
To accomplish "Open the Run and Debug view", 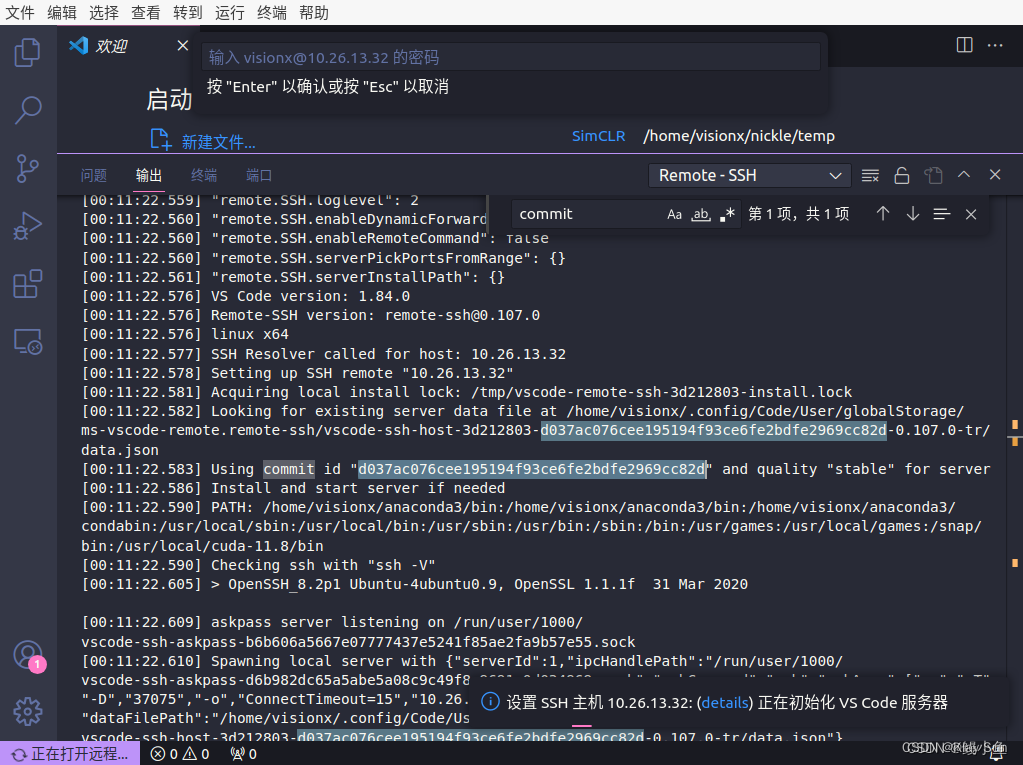I will click(27, 226).
